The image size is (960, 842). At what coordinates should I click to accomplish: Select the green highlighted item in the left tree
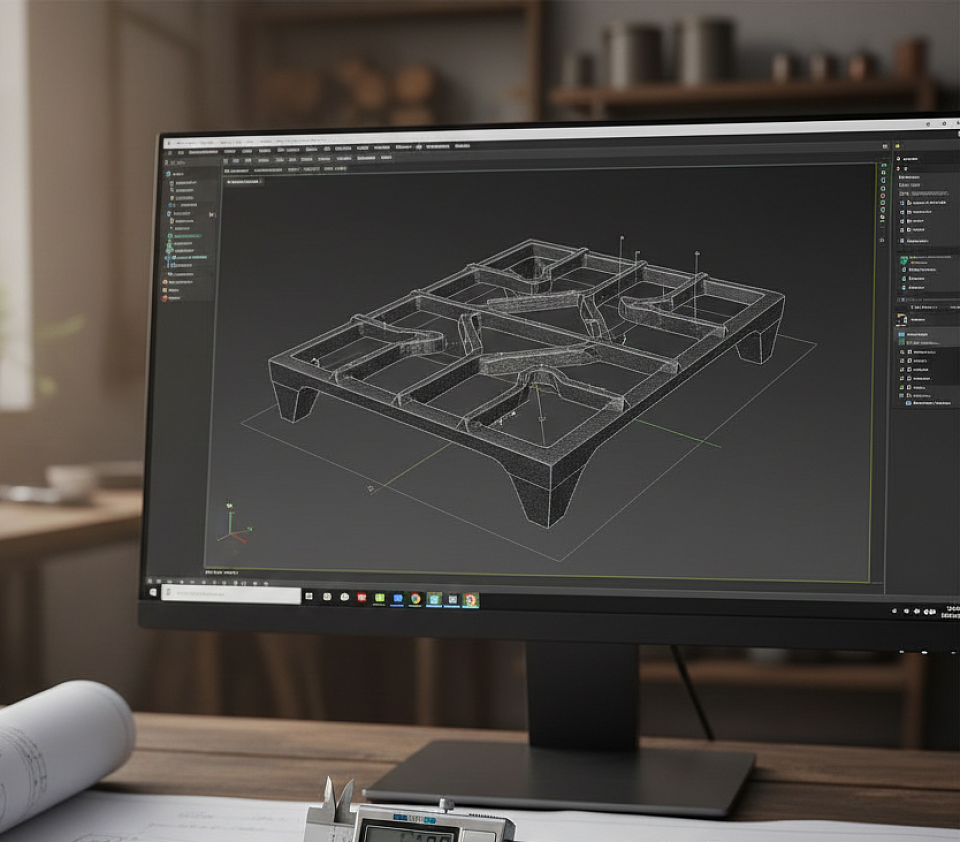[186, 236]
